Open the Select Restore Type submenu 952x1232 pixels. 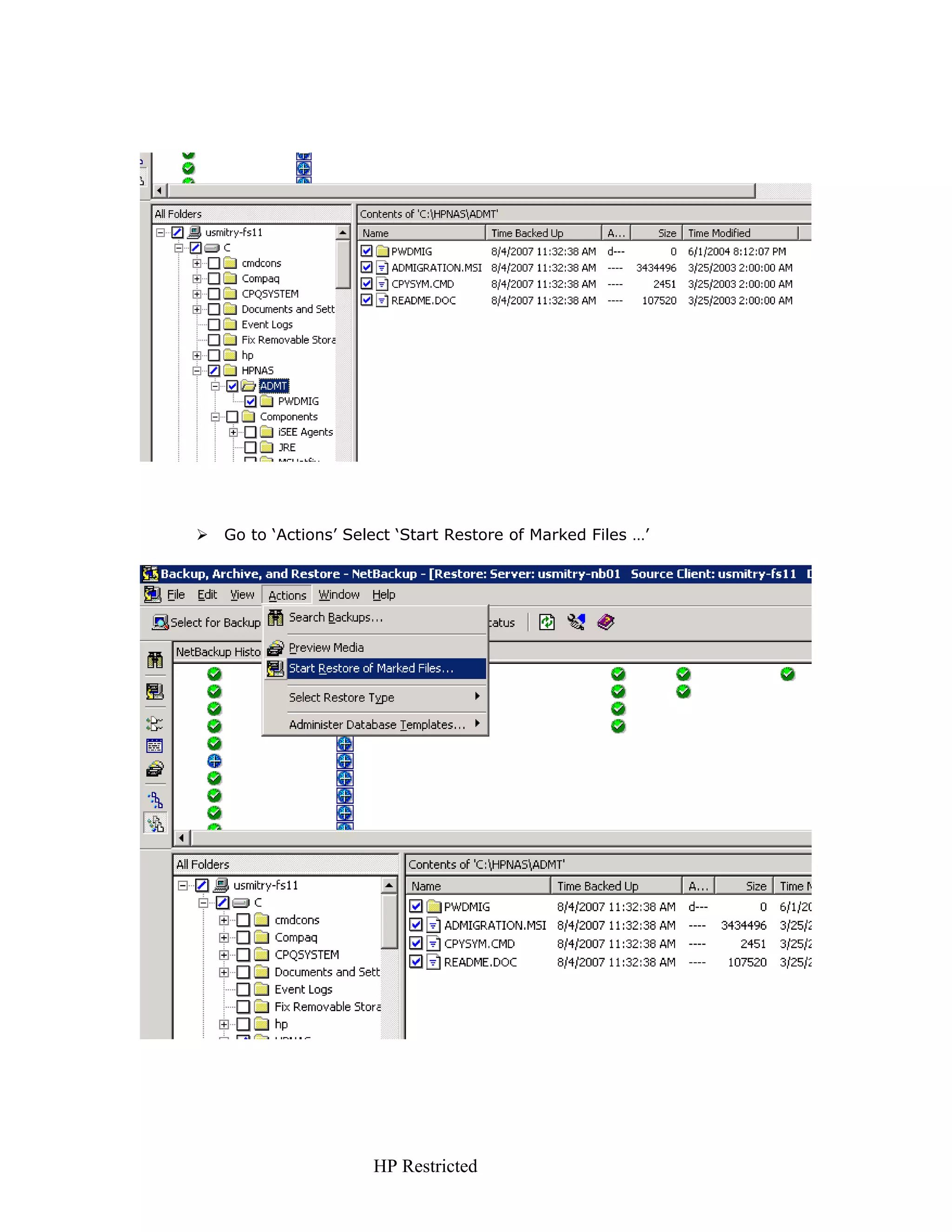pyautogui.click(x=375, y=697)
